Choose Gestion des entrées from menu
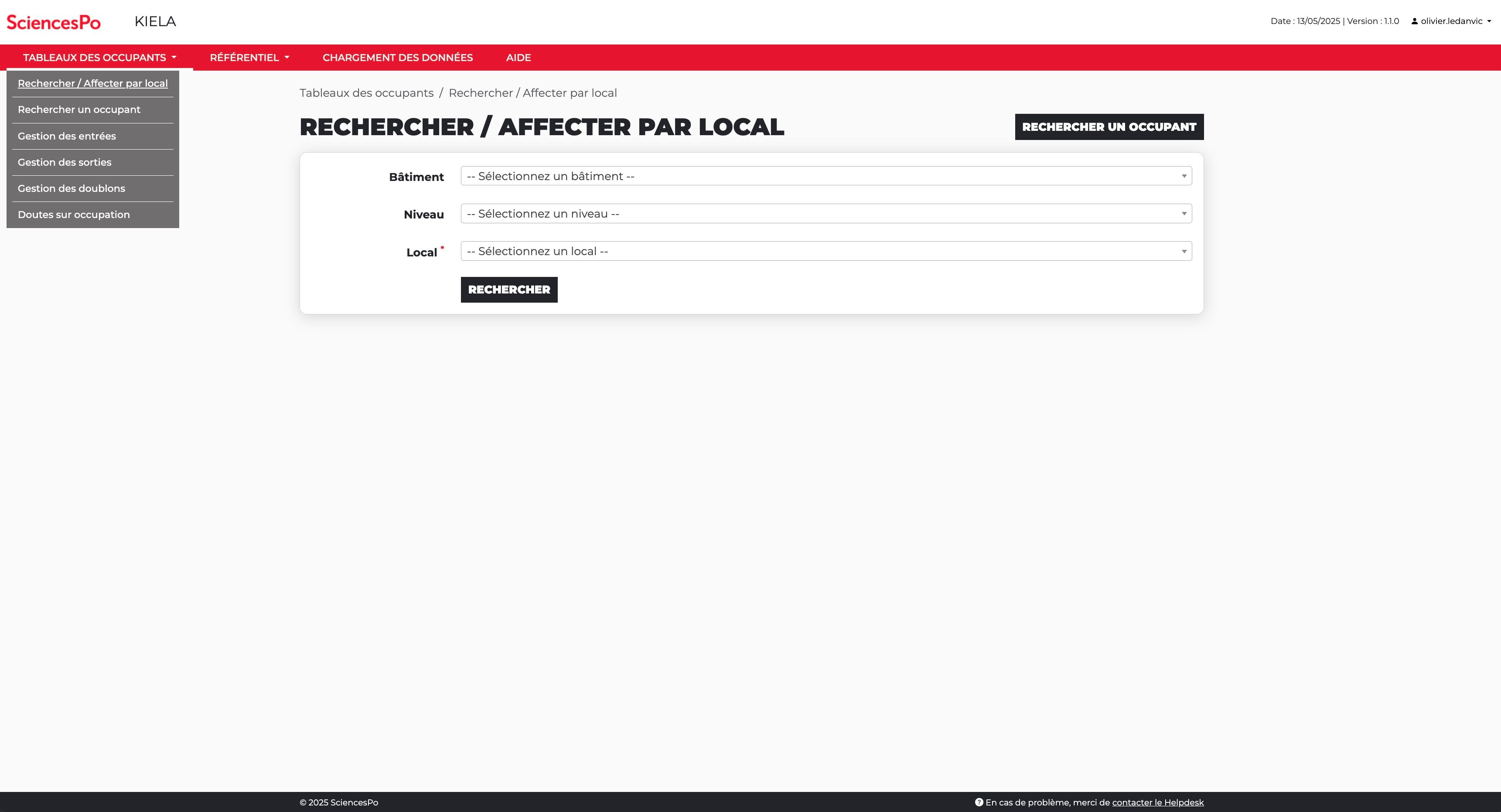Image resolution: width=1501 pixels, height=812 pixels. click(67, 136)
